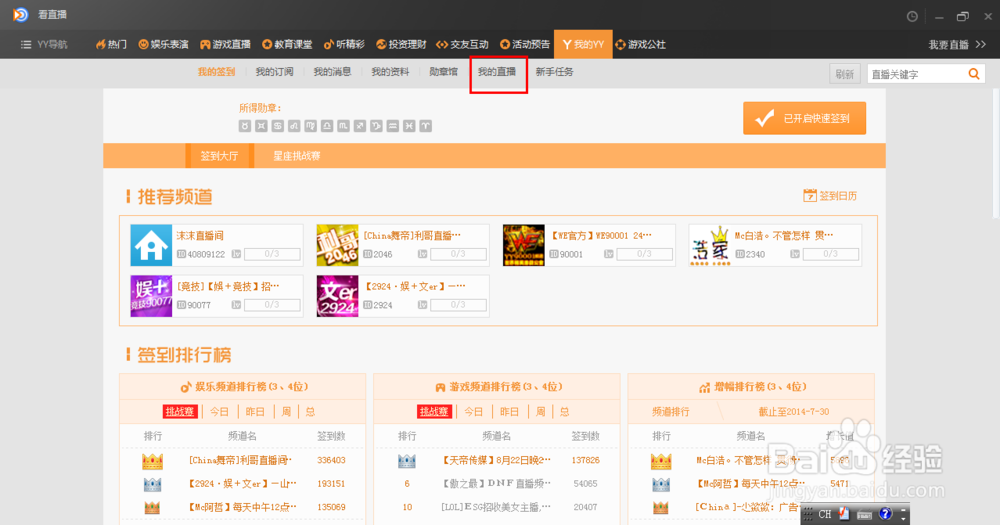Click the Scorpio zodiac medal icon

343,126
